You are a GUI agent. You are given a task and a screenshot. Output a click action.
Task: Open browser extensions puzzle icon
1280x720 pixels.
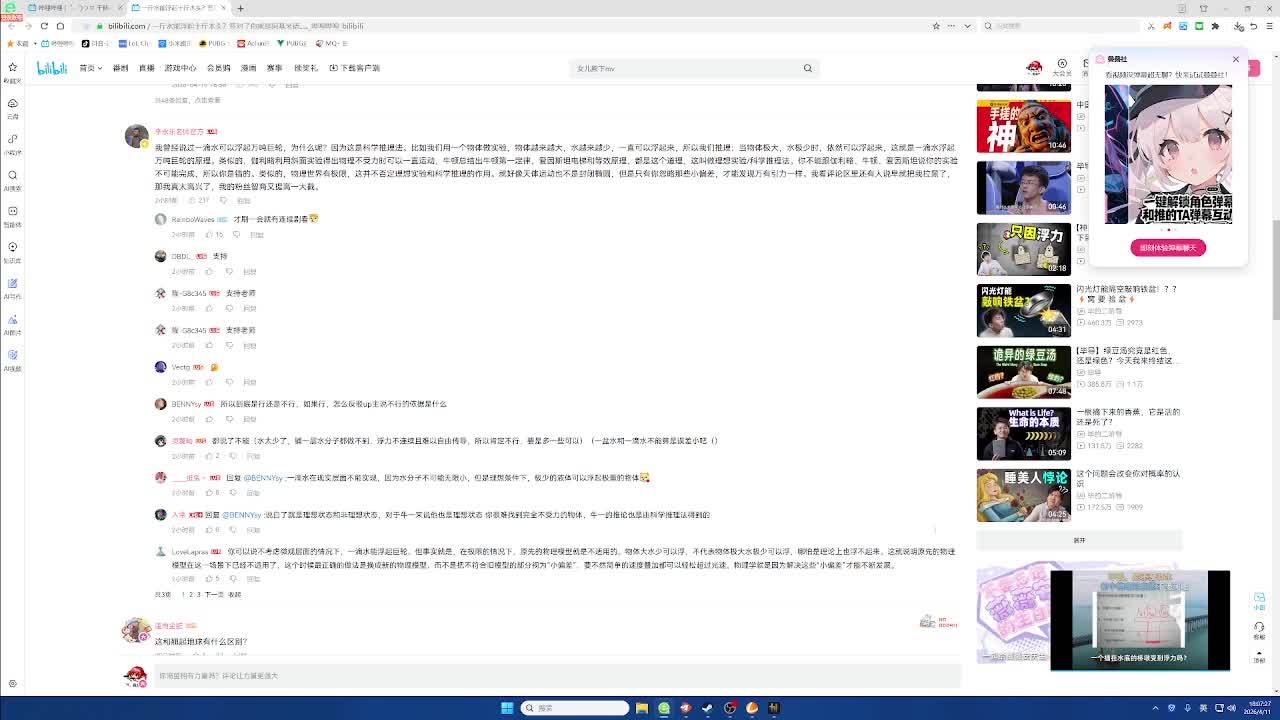(1215, 26)
